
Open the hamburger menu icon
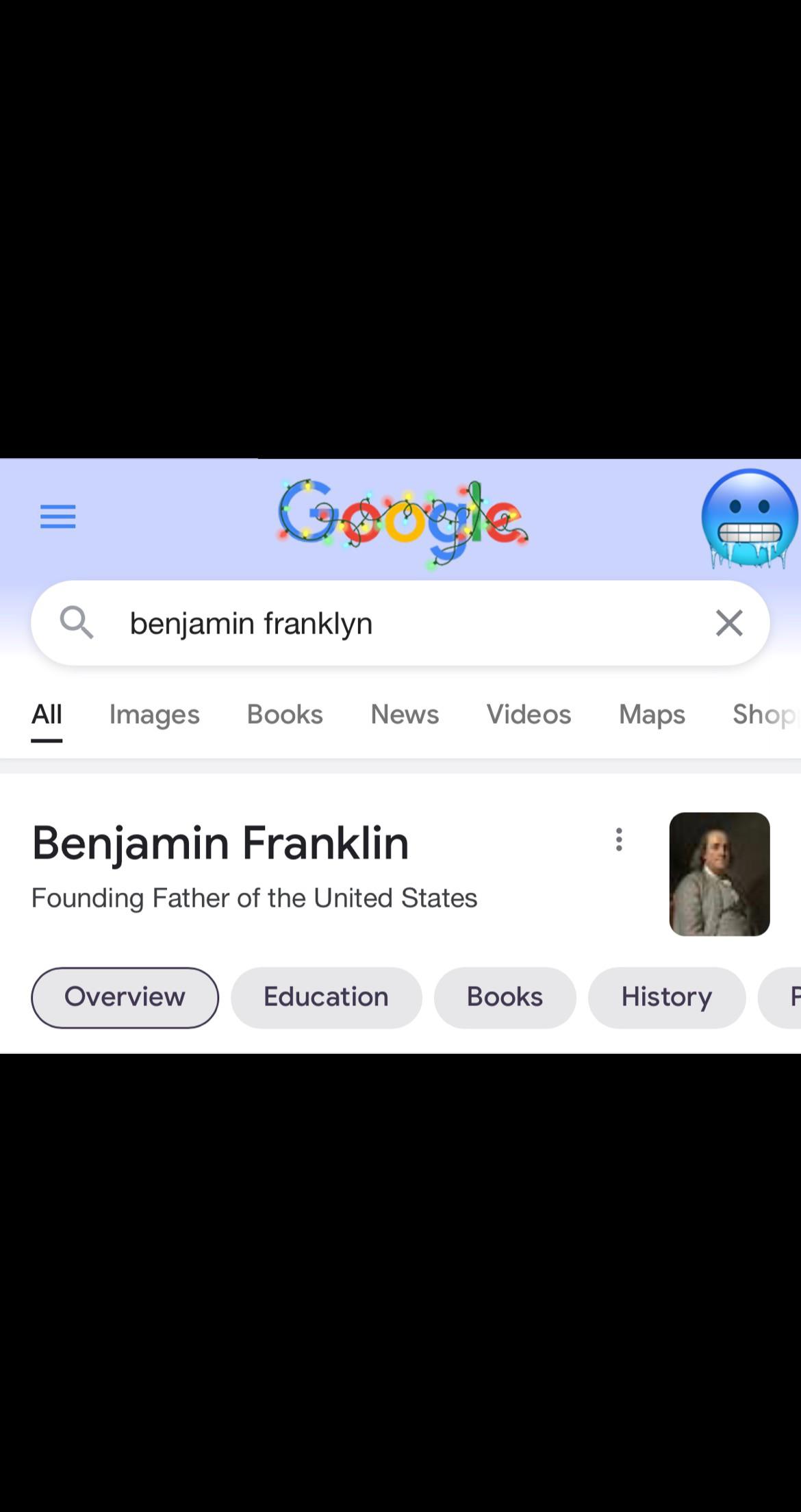(x=58, y=516)
